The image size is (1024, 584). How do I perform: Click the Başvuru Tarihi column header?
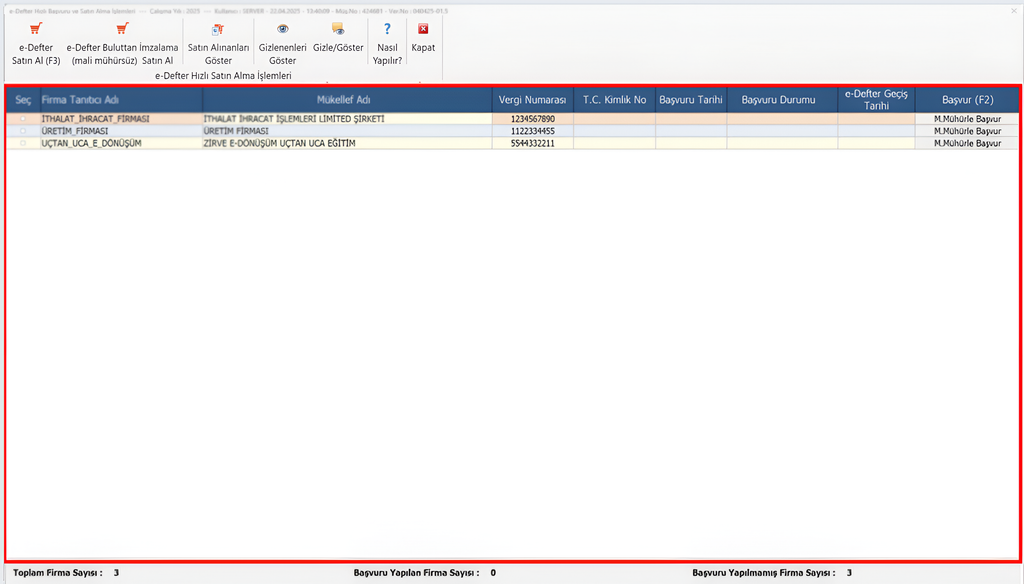pyautogui.click(x=691, y=100)
